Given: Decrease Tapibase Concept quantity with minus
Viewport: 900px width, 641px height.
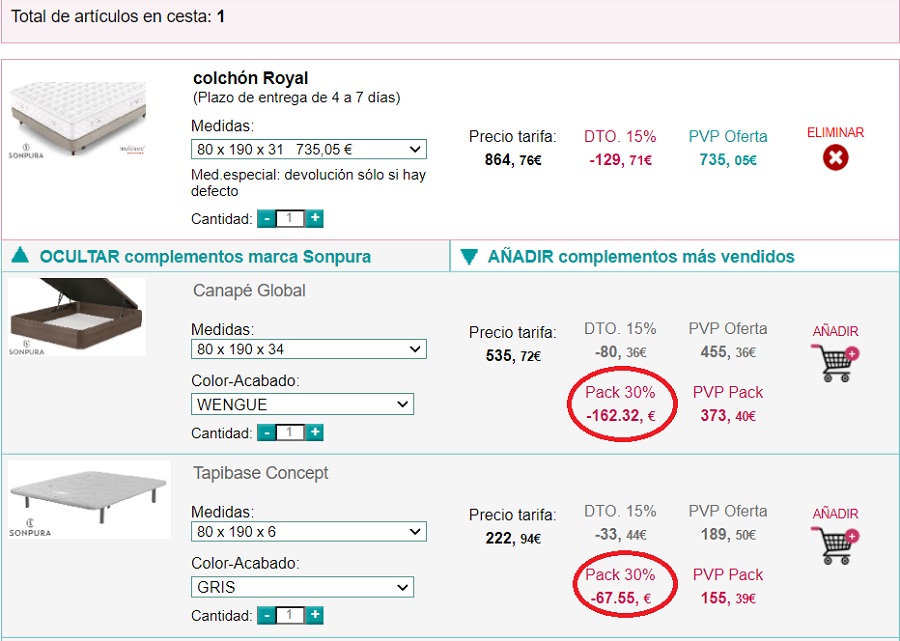Looking at the screenshot, I should coord(267,615).
